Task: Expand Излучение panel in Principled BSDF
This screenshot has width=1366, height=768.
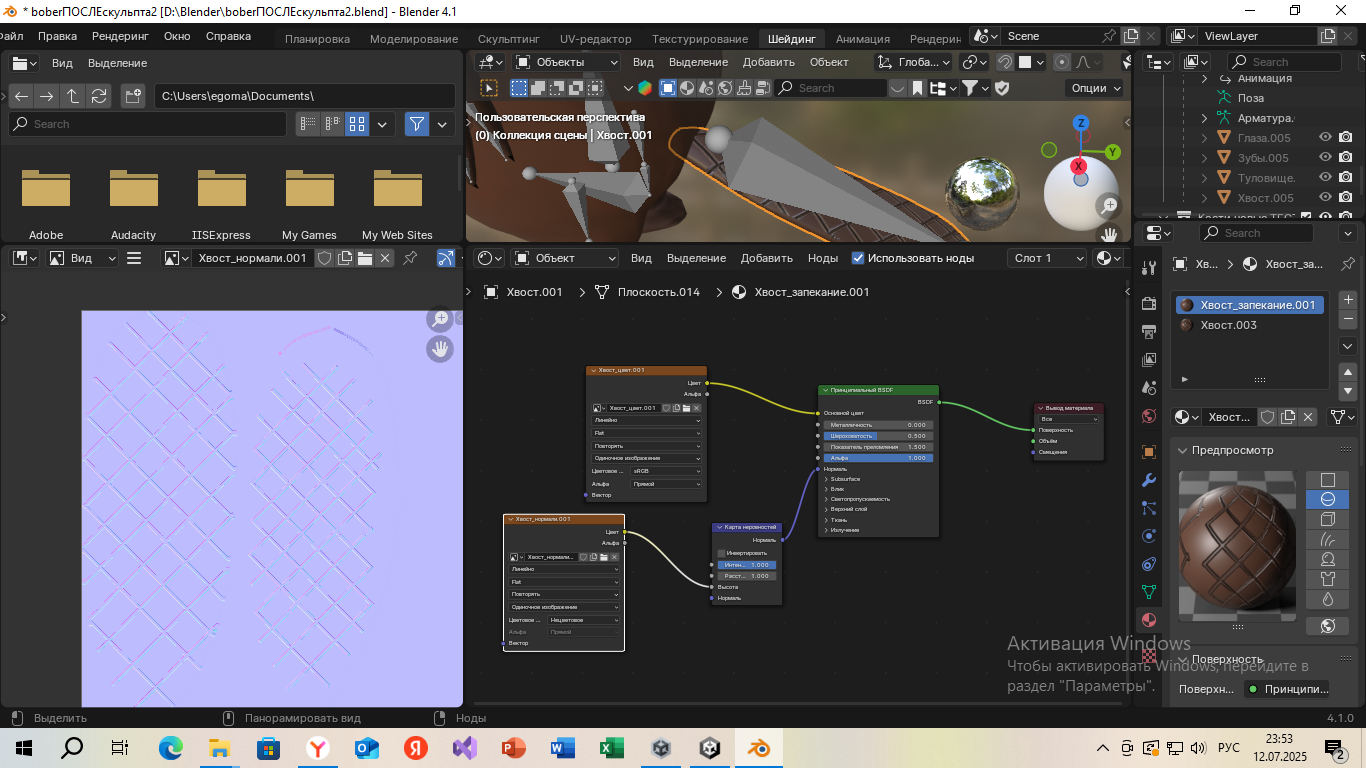Action: point(845,530)
